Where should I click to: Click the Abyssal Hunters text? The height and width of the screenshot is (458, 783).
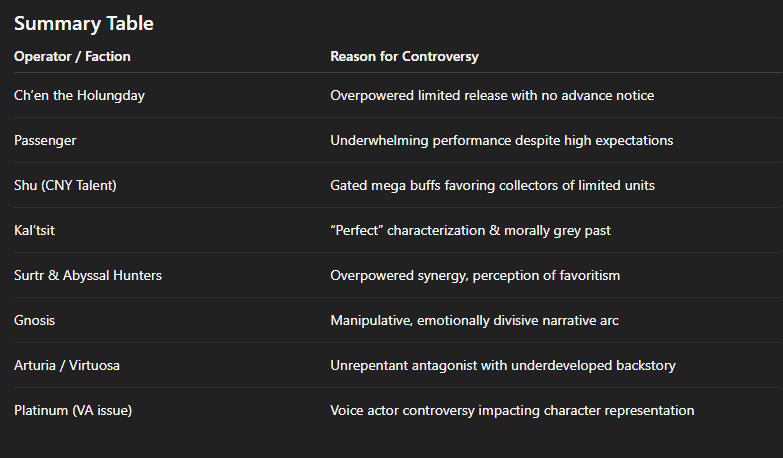click(x=111, y=275)
